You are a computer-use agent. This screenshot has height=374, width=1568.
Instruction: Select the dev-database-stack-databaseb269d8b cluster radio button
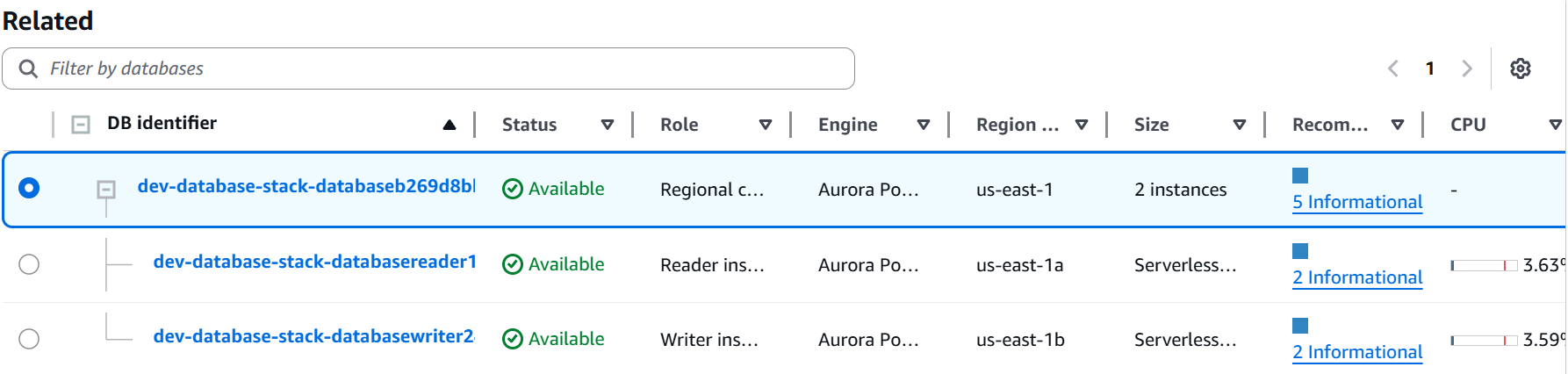coord(29,188)
